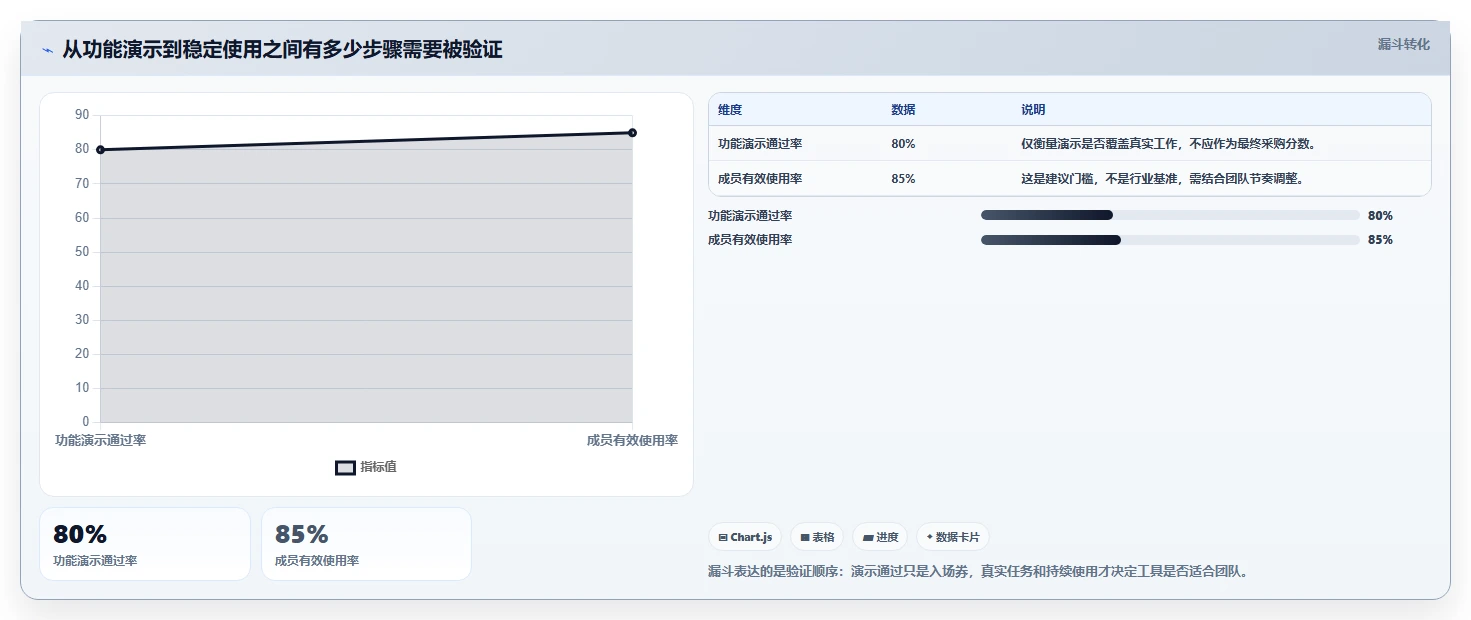The image size is (1471, 620).
Task: Click the y-axis tick 40
Action: click(x=82, y=286)
